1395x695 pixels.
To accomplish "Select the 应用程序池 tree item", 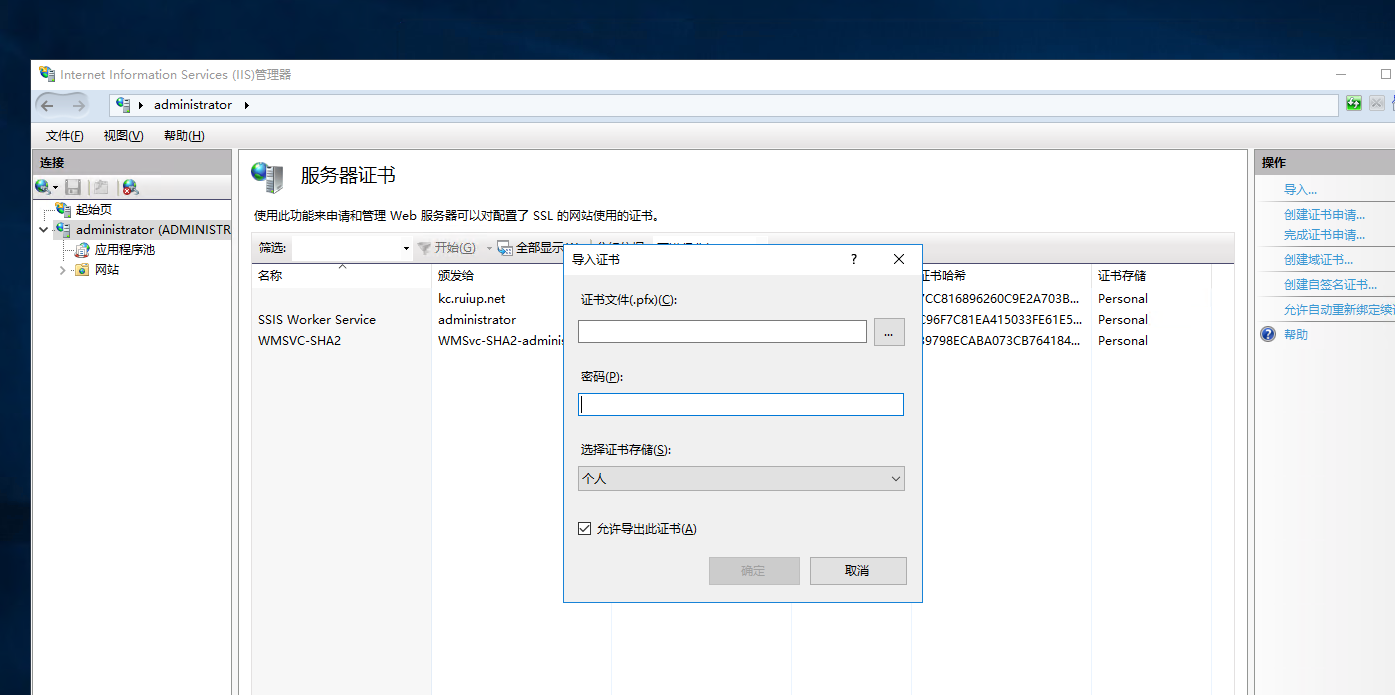I will tap(125, 250).
